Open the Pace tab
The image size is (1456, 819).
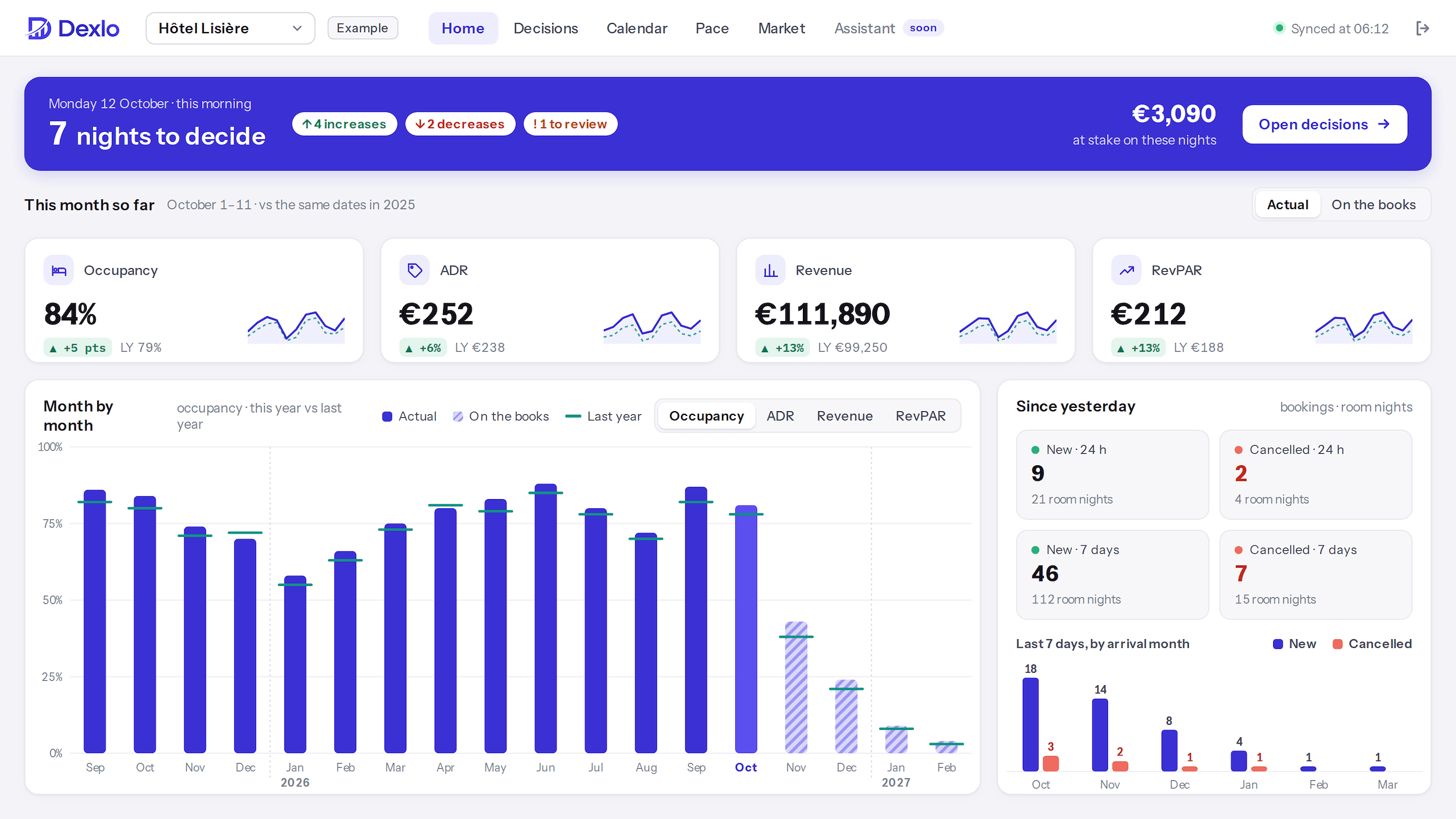712,28
